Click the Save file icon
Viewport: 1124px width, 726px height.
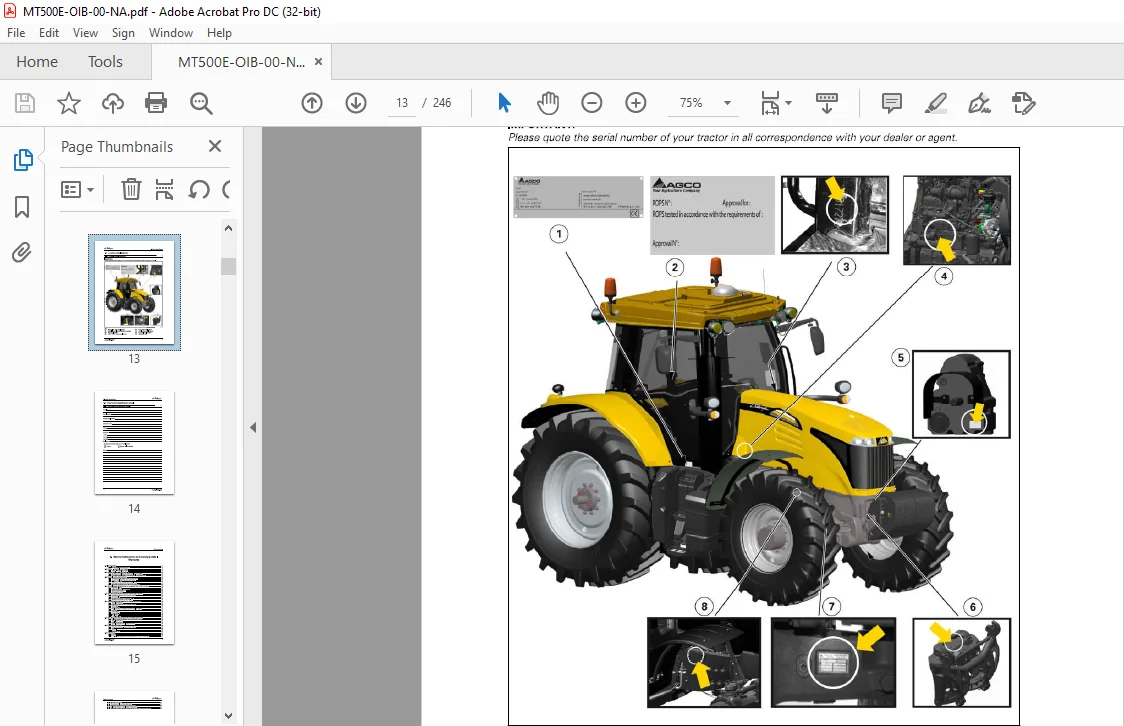point(25,103)
